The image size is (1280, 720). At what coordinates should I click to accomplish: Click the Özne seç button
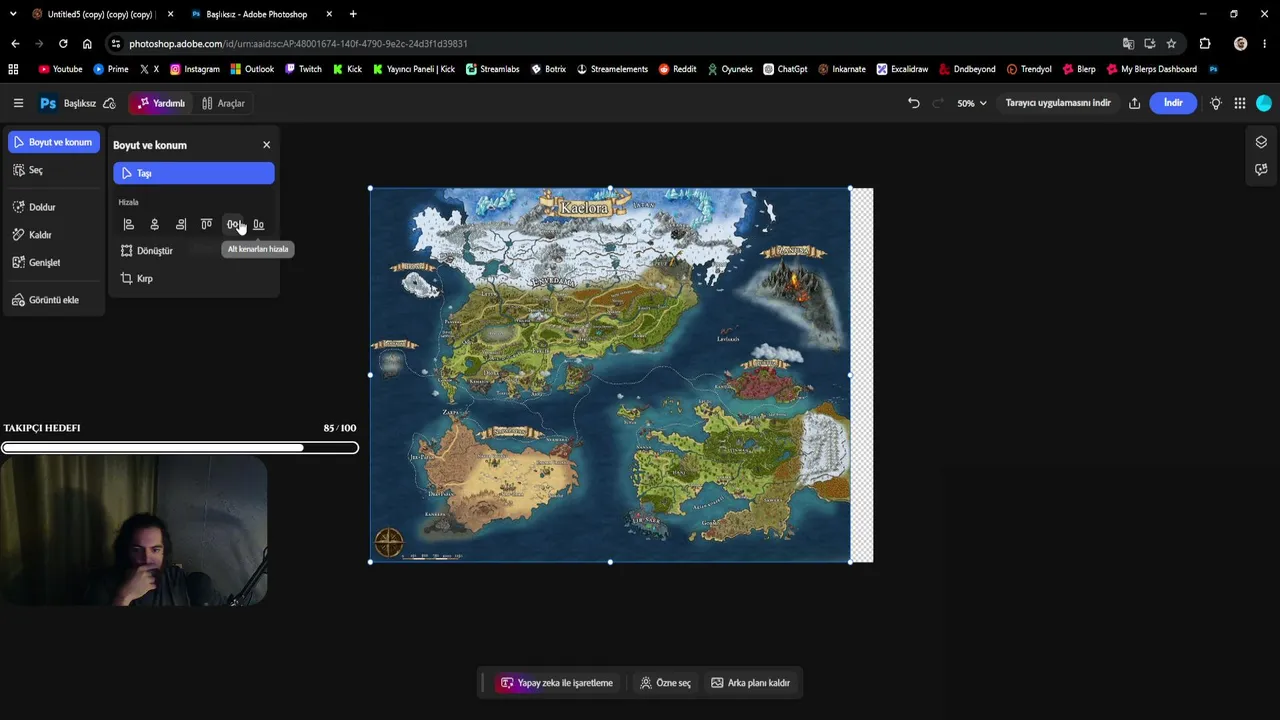point(665,683)
